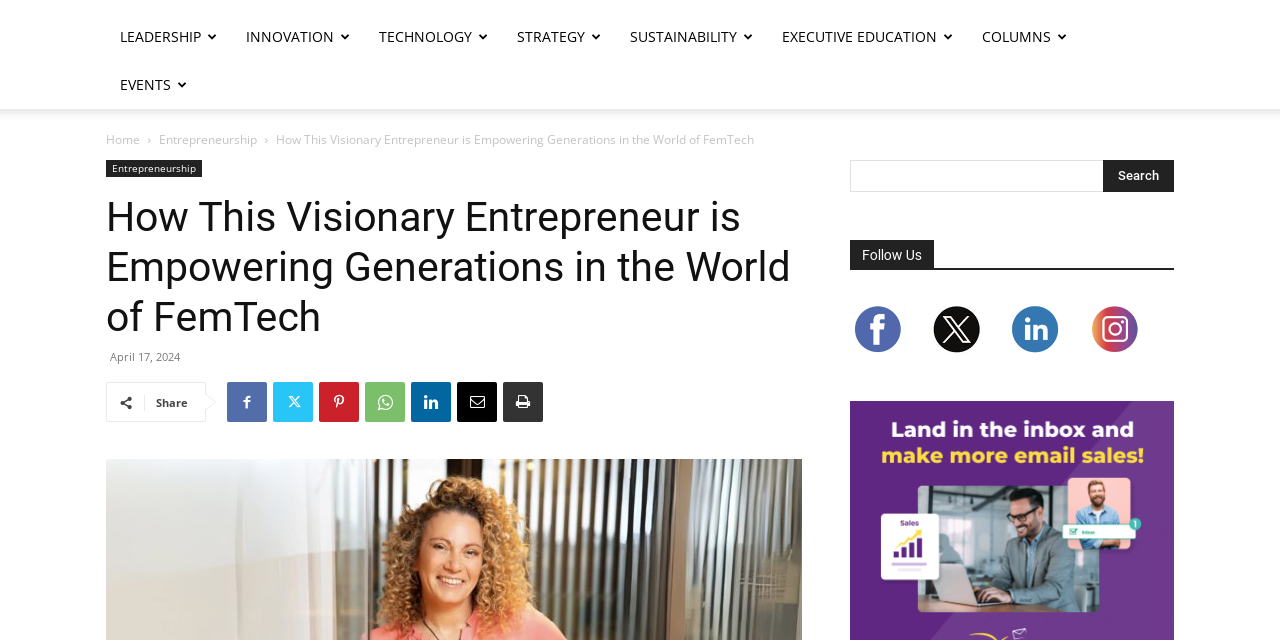Screen dimensions: 1280x640
Task: Share the article on LinkedIn
Action: (x=431, y=402)
